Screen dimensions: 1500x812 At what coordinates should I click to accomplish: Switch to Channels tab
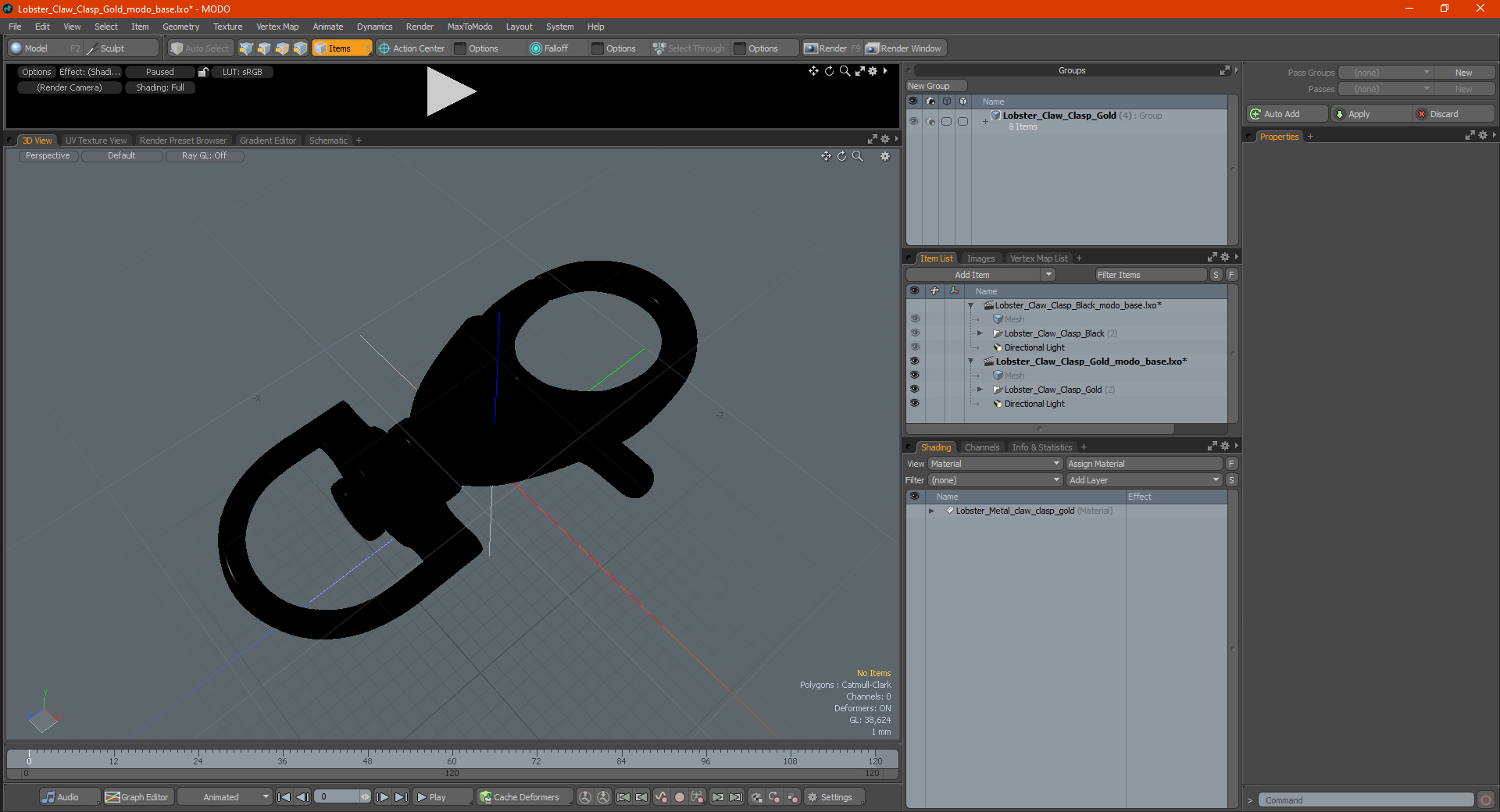(x=982, y=447)
